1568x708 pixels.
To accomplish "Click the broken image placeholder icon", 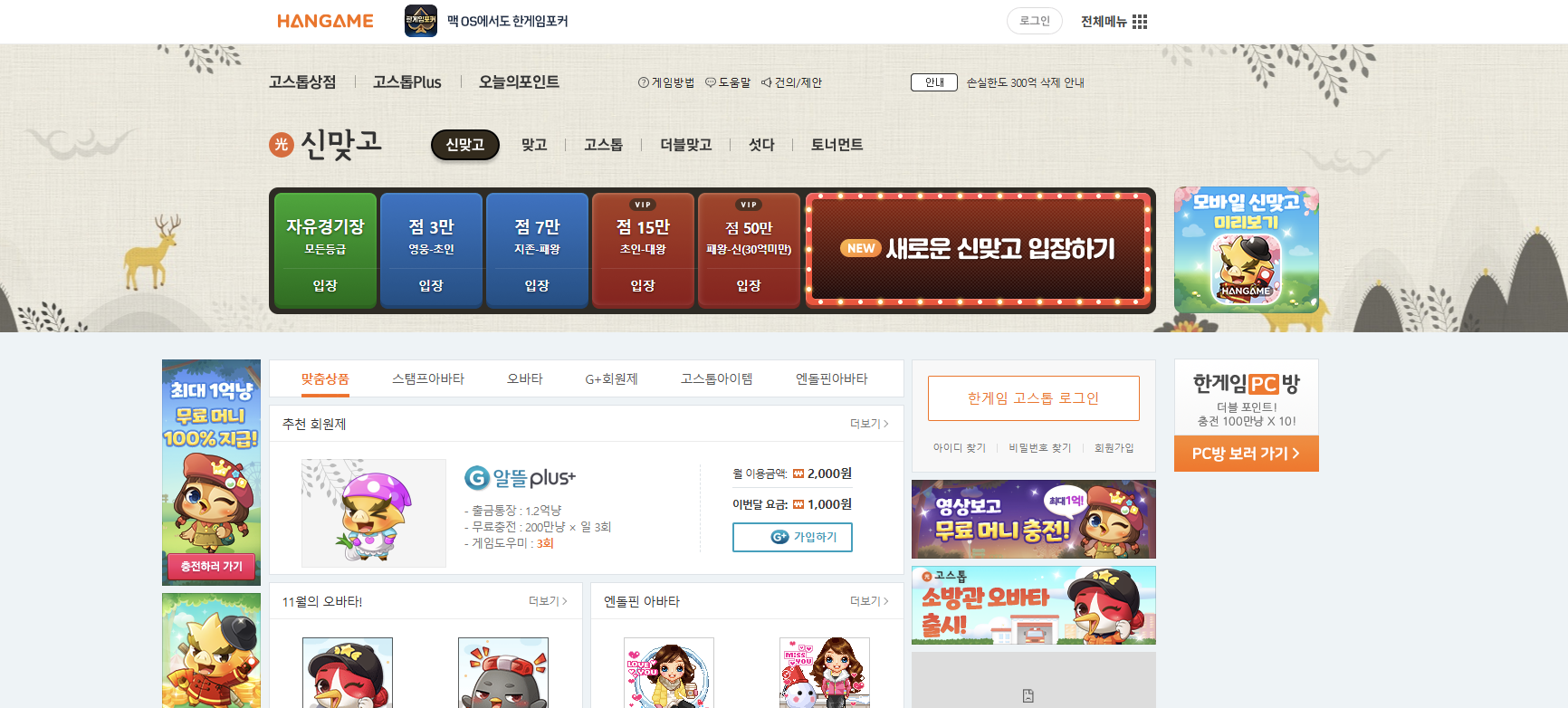I will tap(1028, 695).
